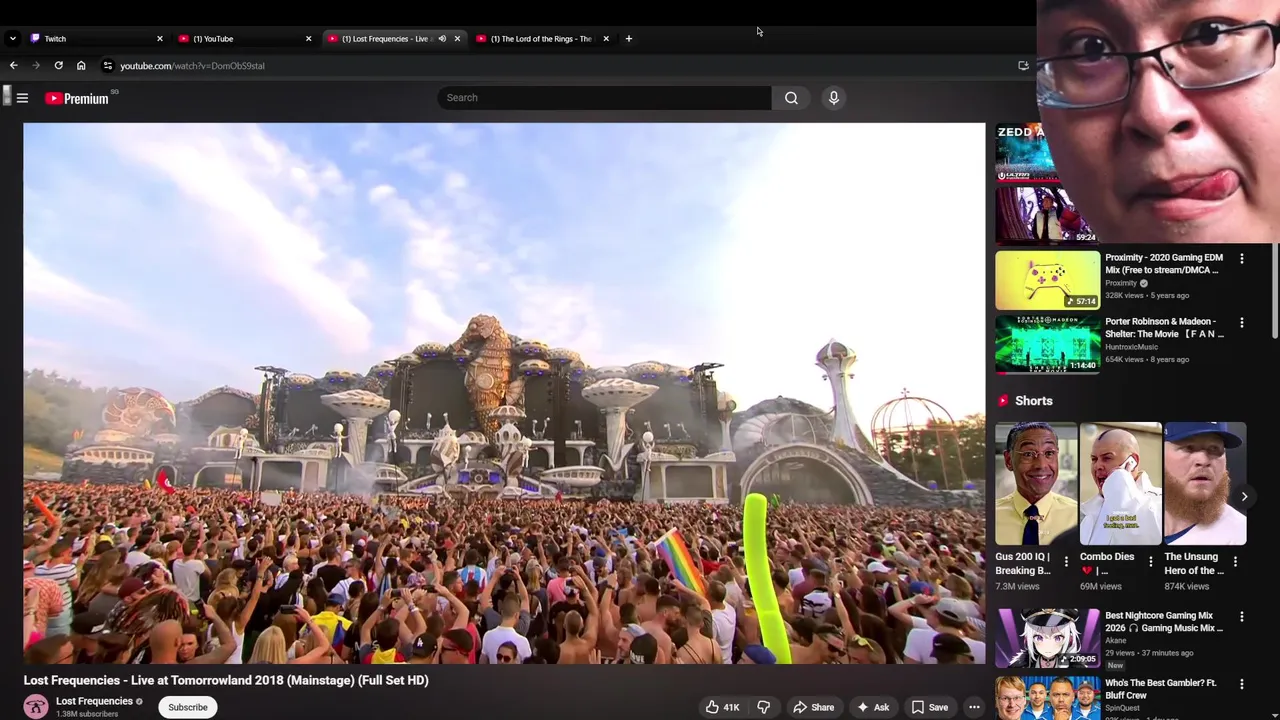Open Akane channel name under Nightcore mix
Screen dimensions: 1280x720
coord(1115,641)
